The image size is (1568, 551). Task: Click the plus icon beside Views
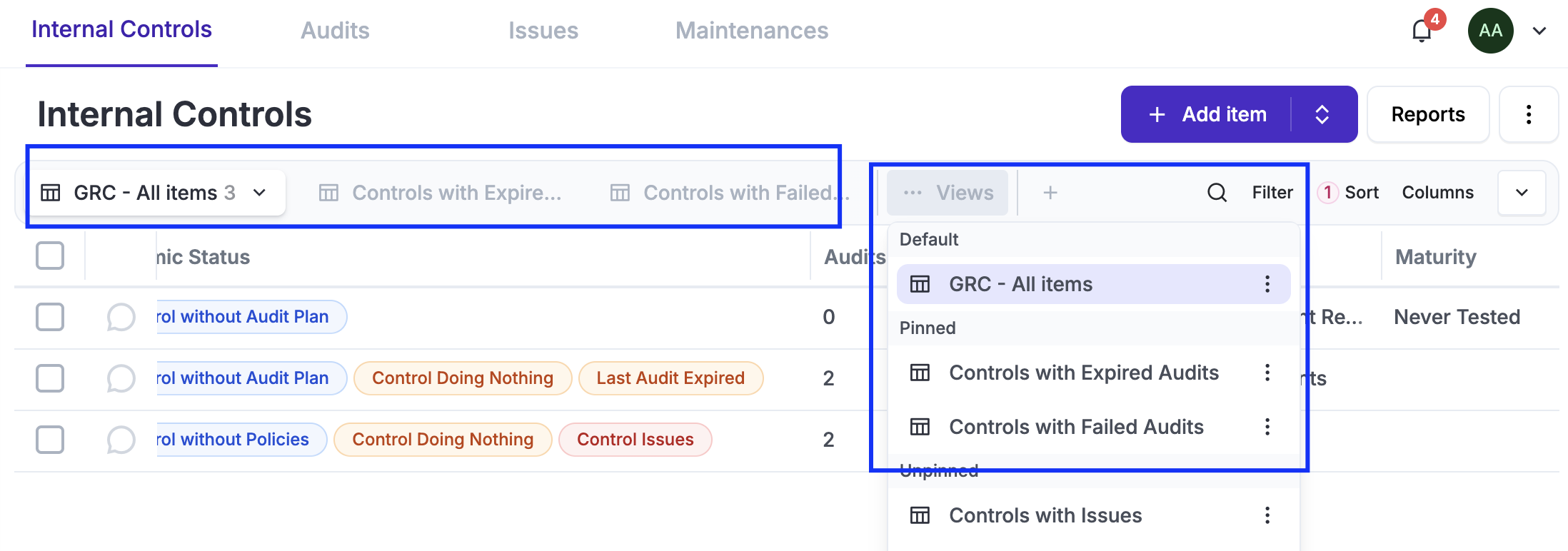(x=1050, y=193)
